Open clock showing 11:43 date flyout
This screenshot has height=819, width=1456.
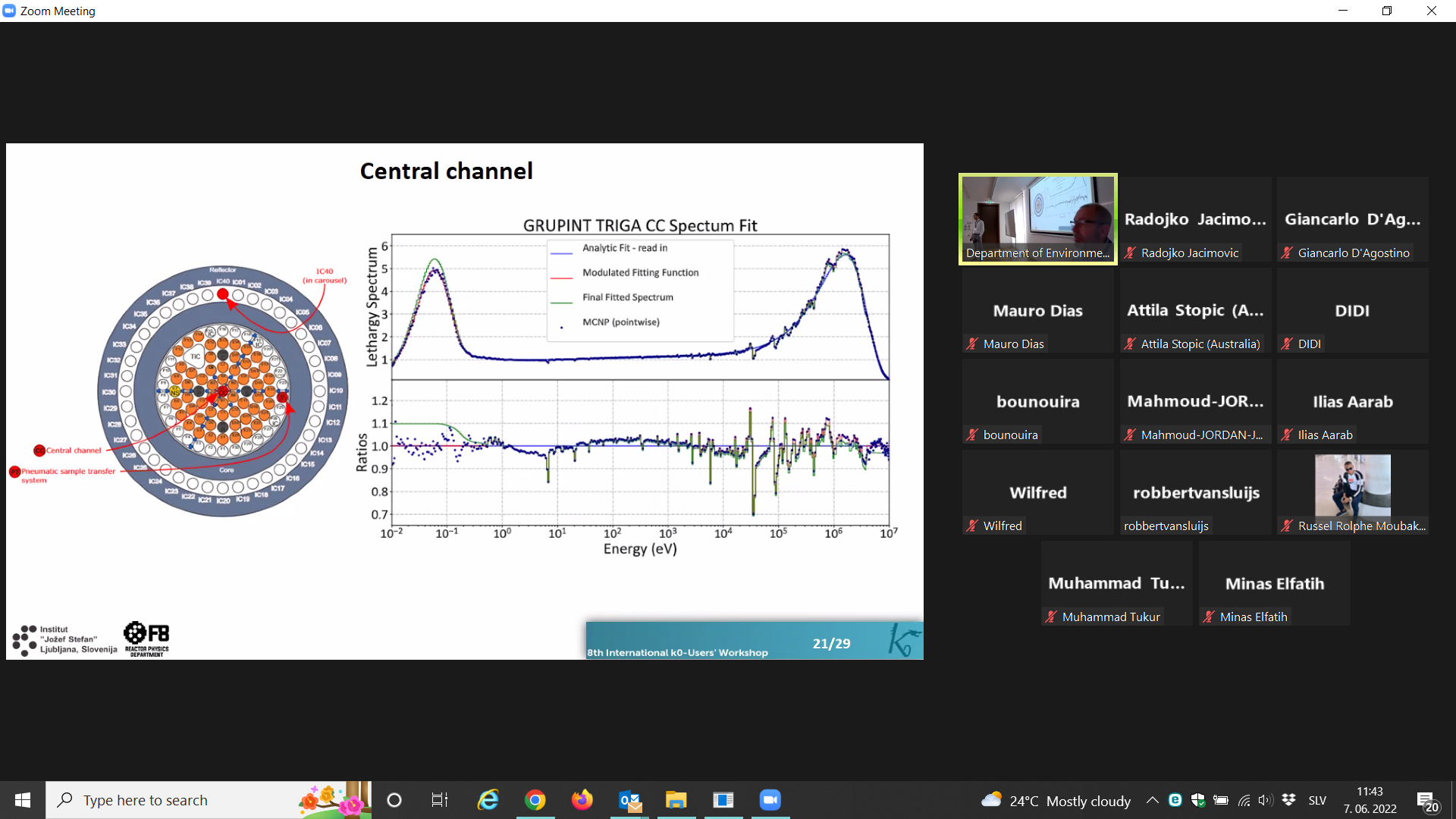pos(1370,800)
